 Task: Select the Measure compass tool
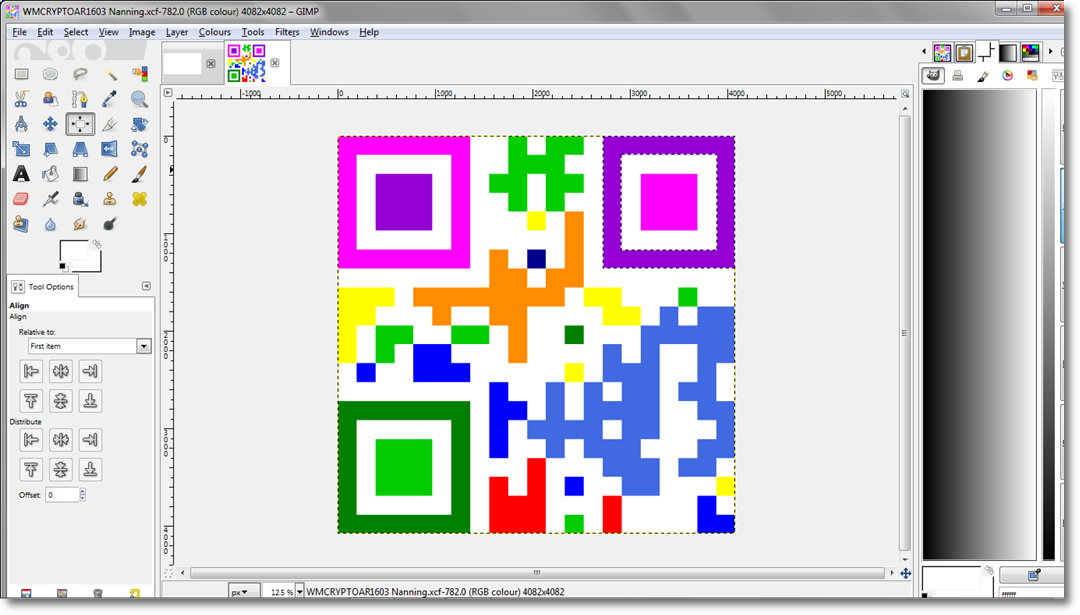point(21,124)
